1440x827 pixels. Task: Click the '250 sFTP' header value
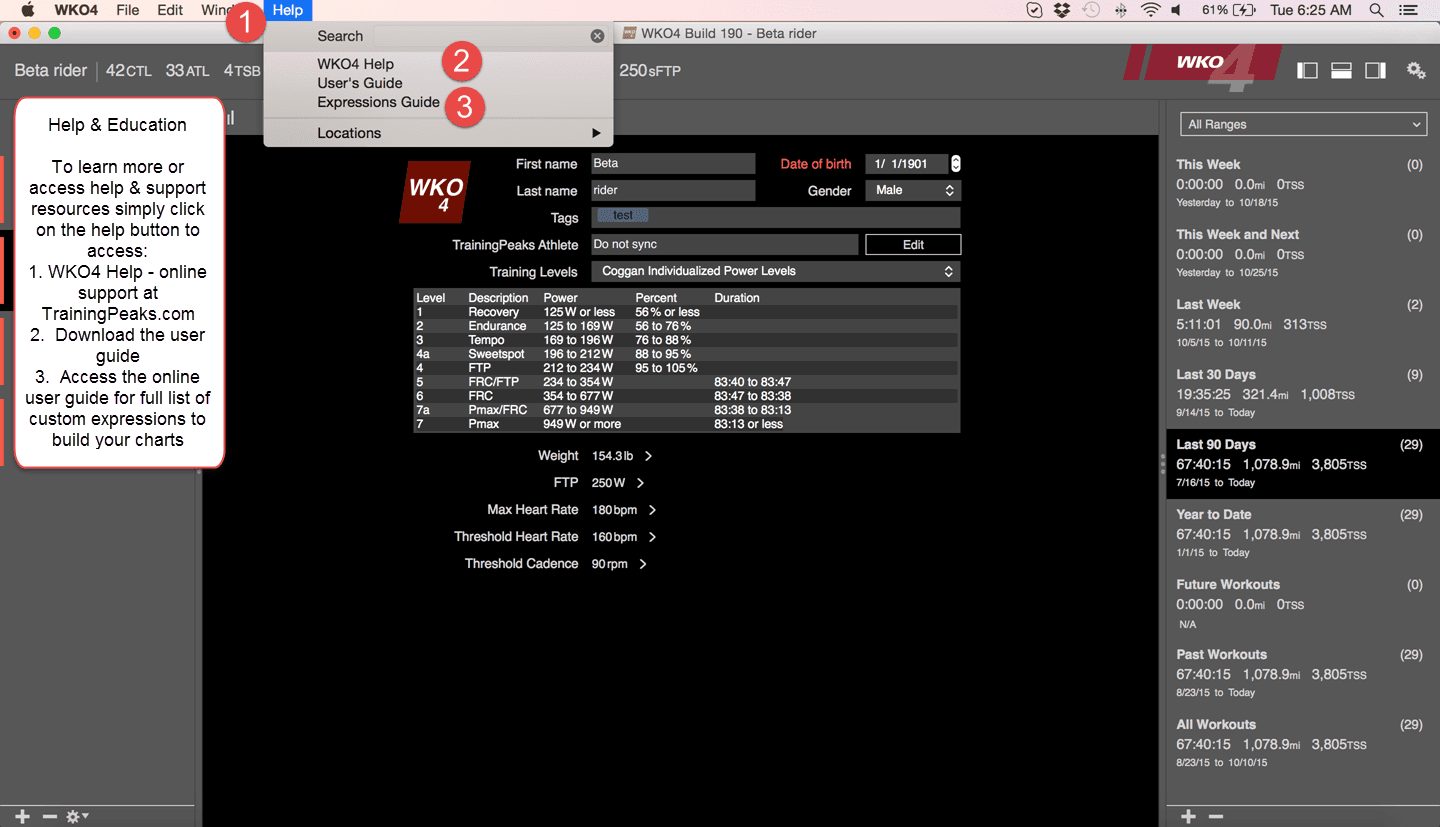click(650, 70)
